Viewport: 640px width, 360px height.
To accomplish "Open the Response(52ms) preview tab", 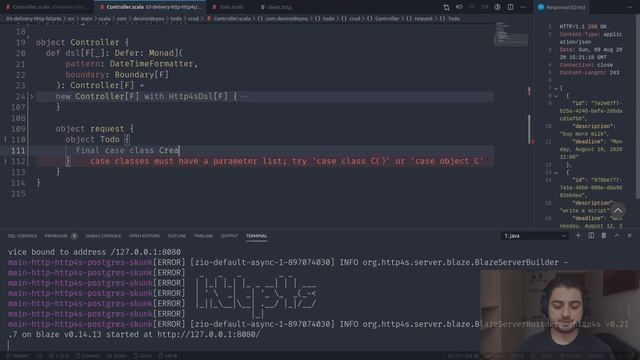I will click(562, 7).
